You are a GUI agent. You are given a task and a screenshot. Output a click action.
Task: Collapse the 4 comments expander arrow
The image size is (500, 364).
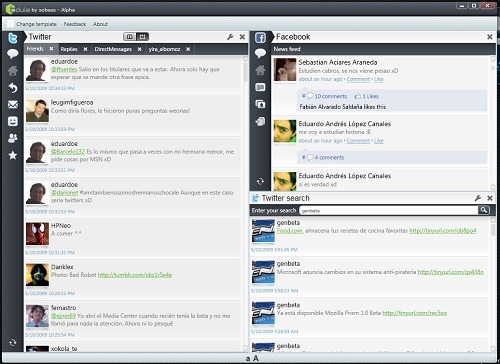(x=303, y=157)
